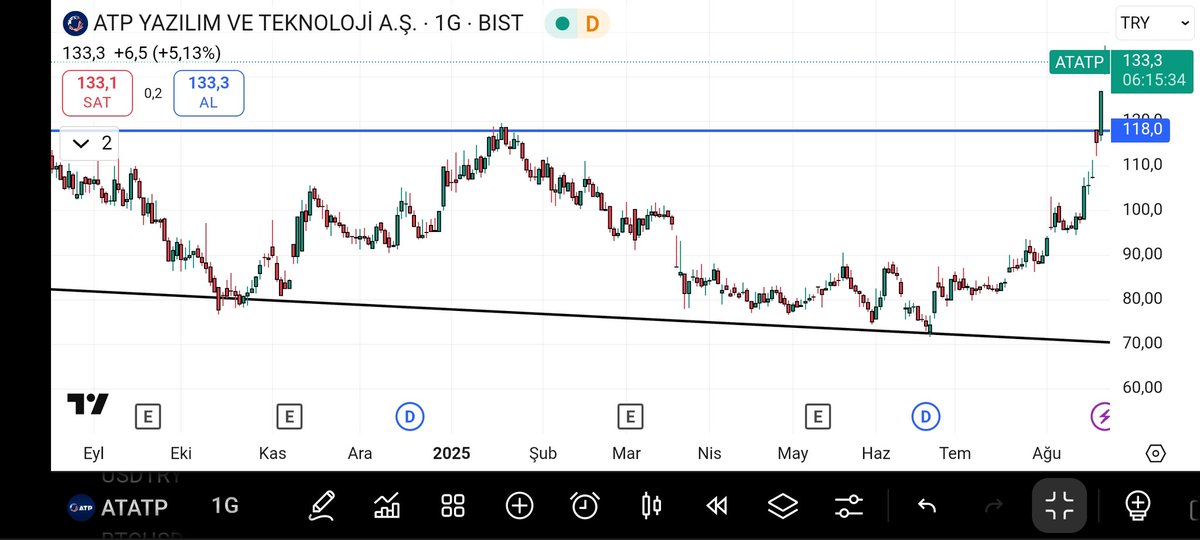Click the 0,2 spread value
This screenshot has height=540, width=1200.
(x=153, y=93)
